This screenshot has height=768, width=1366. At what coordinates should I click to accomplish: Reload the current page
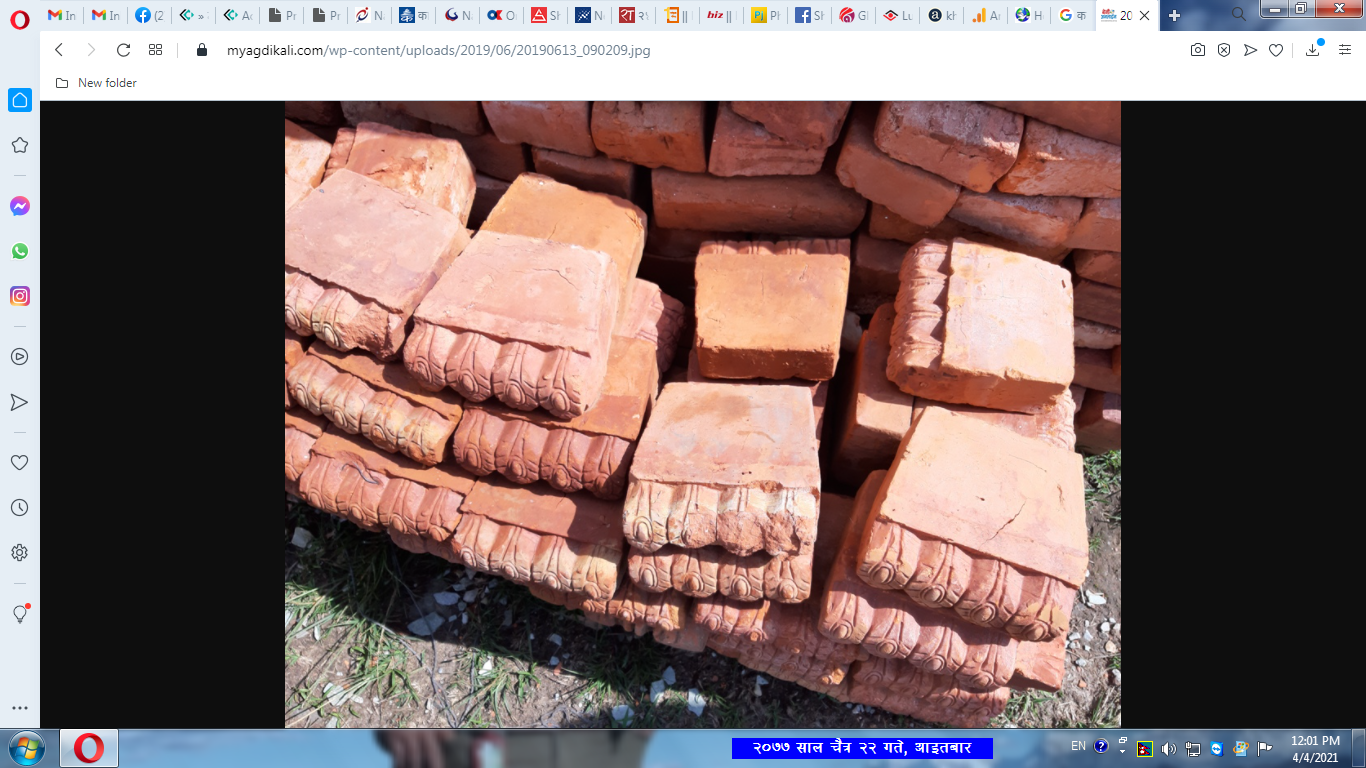pyautogui.click(x=123, y=50)
